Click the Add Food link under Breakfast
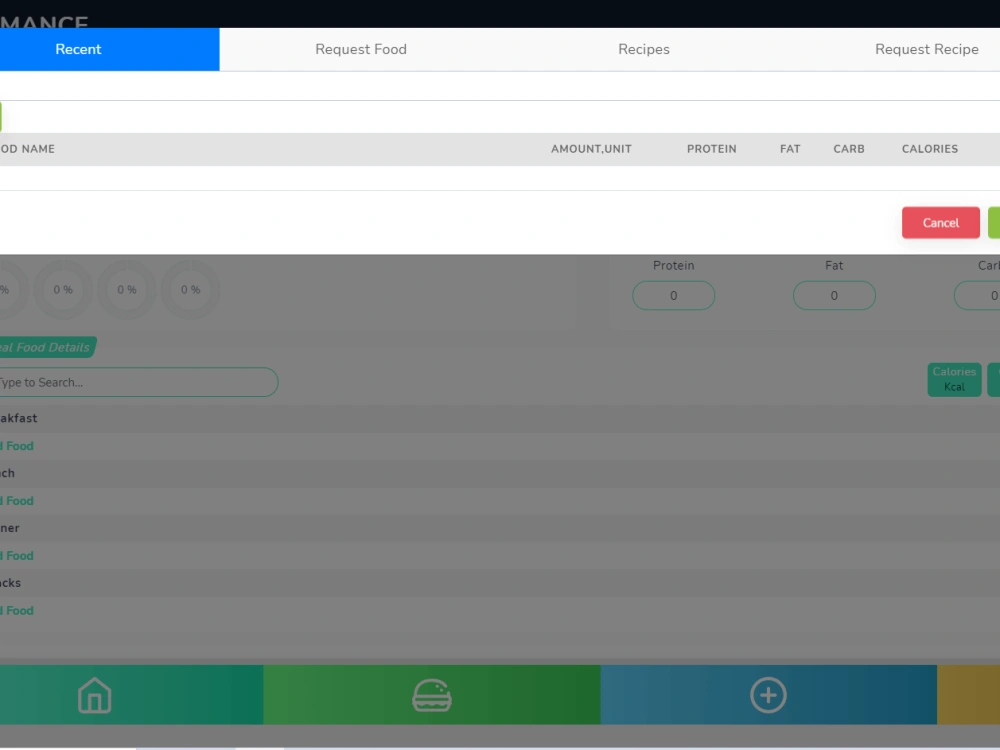 [17, 446]
